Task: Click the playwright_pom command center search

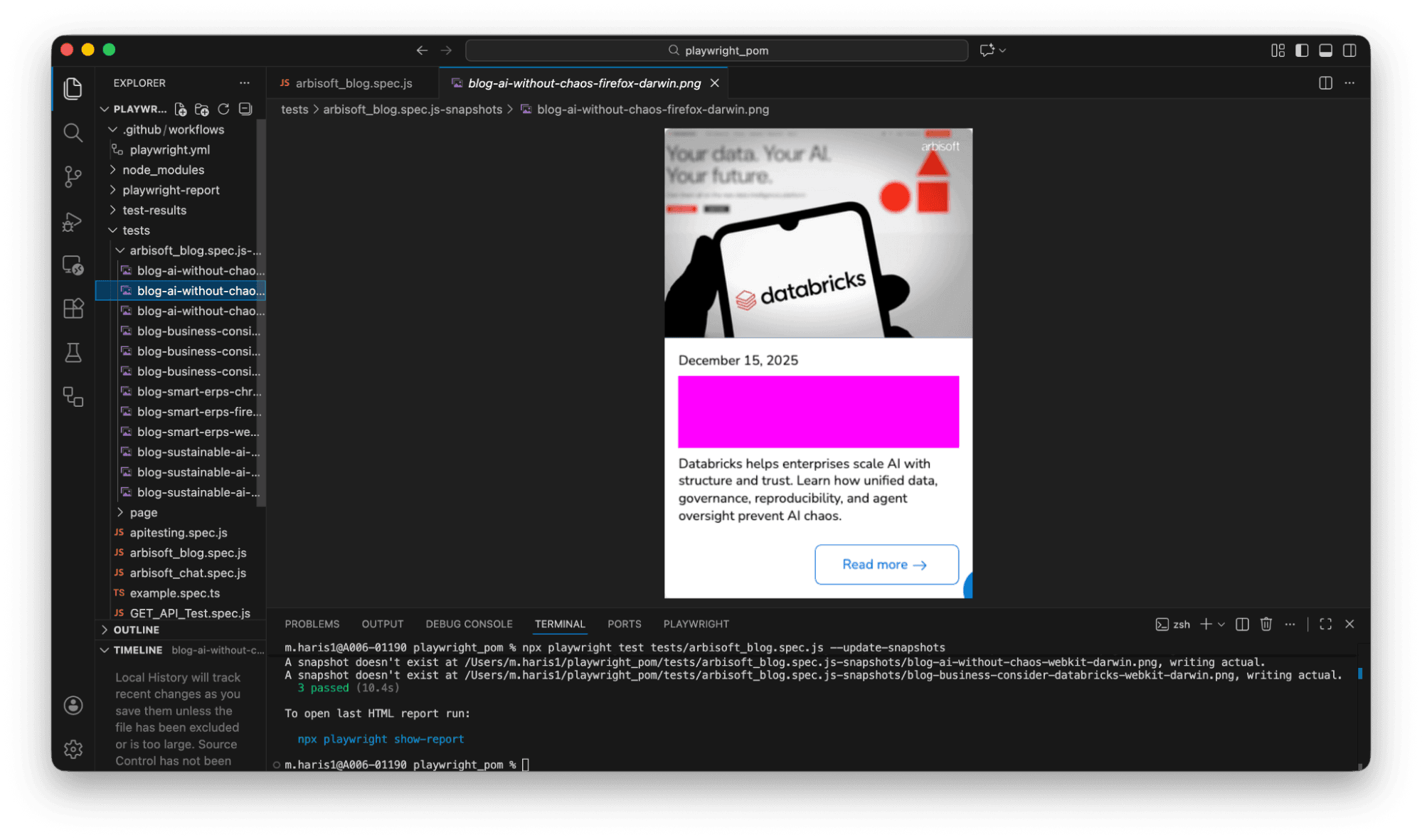Action: [717, 50]
